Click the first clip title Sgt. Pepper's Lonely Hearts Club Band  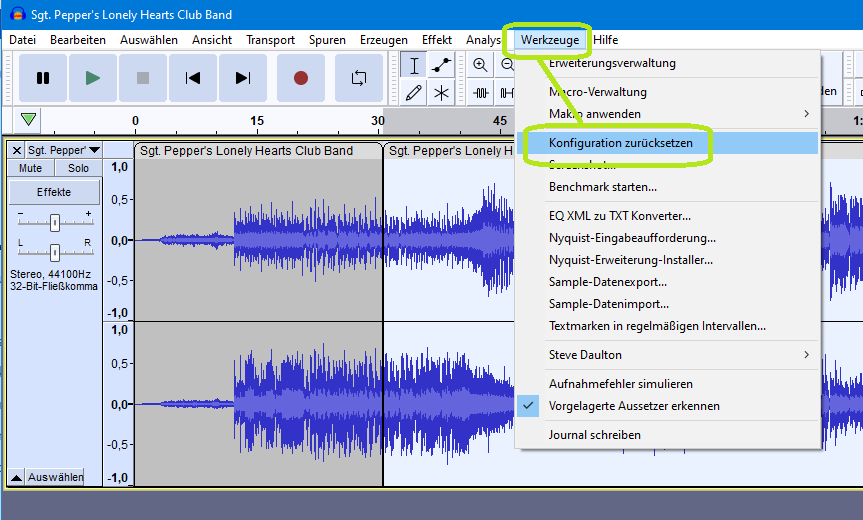click(247, 151)
